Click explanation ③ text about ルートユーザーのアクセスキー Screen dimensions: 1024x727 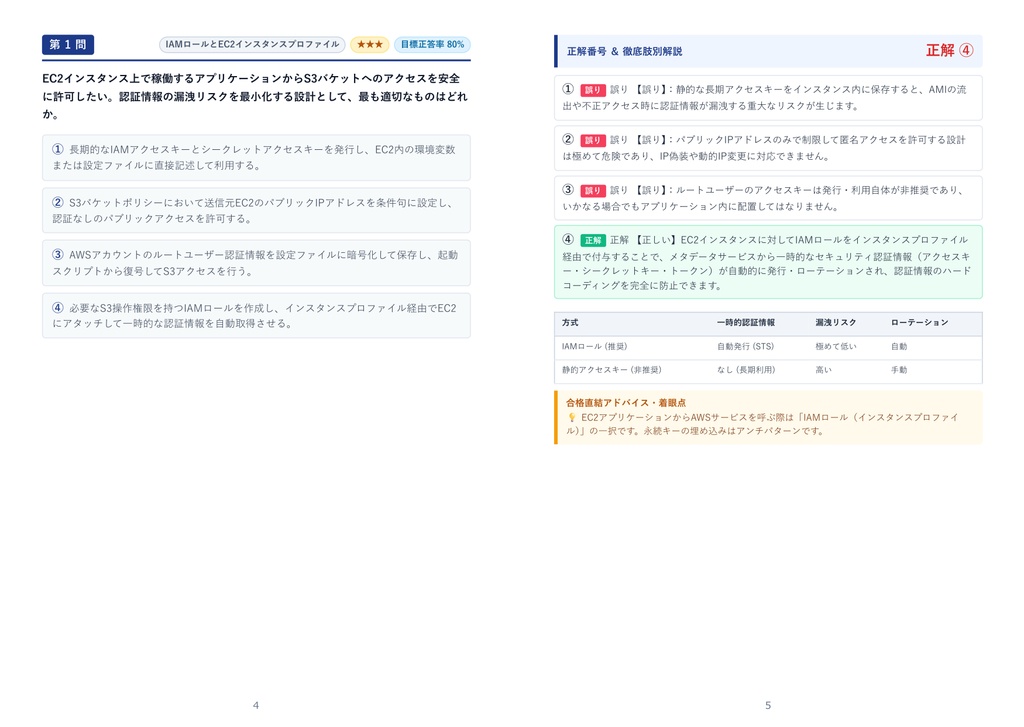coord(764,198)
